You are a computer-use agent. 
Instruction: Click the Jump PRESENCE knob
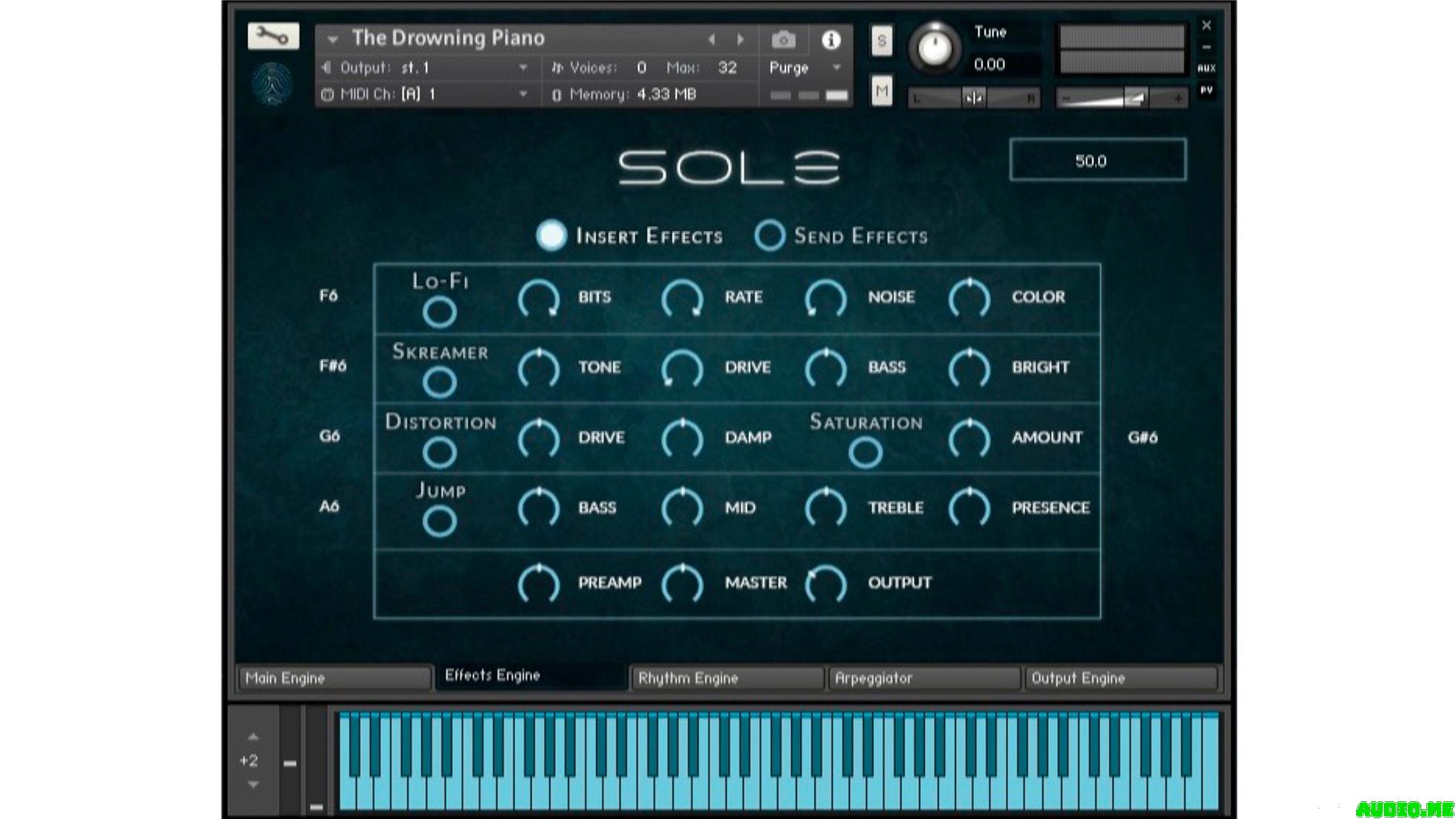point(969,508)
